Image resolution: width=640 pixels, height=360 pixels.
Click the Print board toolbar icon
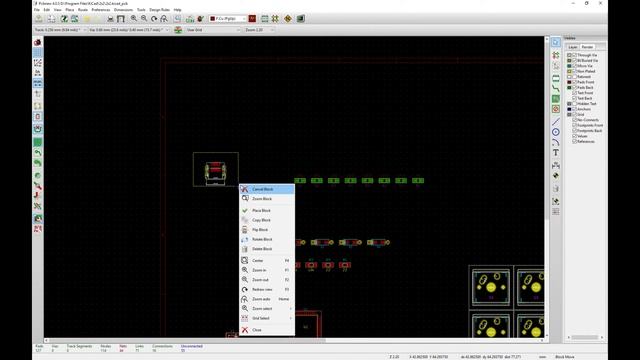pyautogui.click(x=110, y=19)
